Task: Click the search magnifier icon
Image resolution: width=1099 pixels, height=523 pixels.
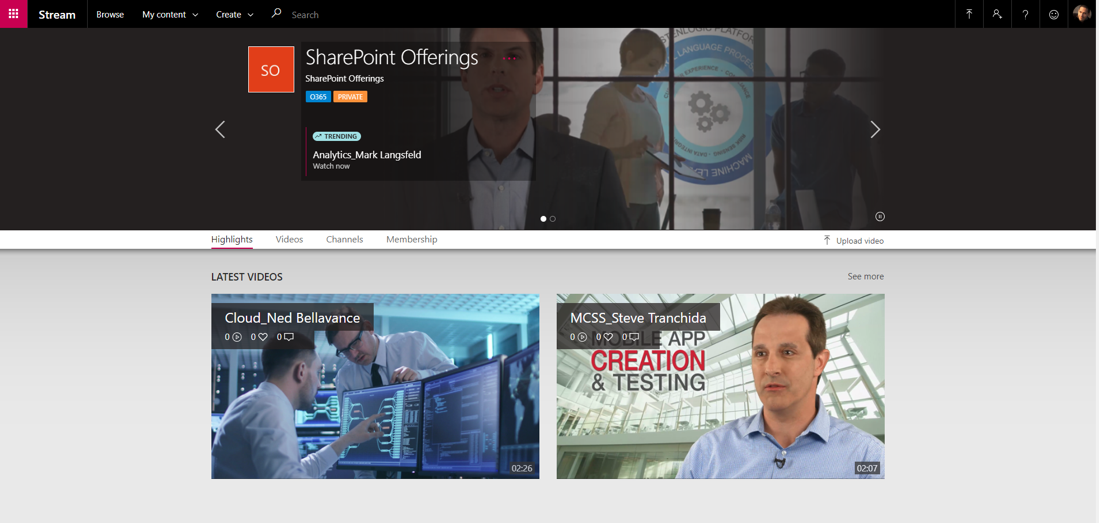Action: [x=276, y=13]
